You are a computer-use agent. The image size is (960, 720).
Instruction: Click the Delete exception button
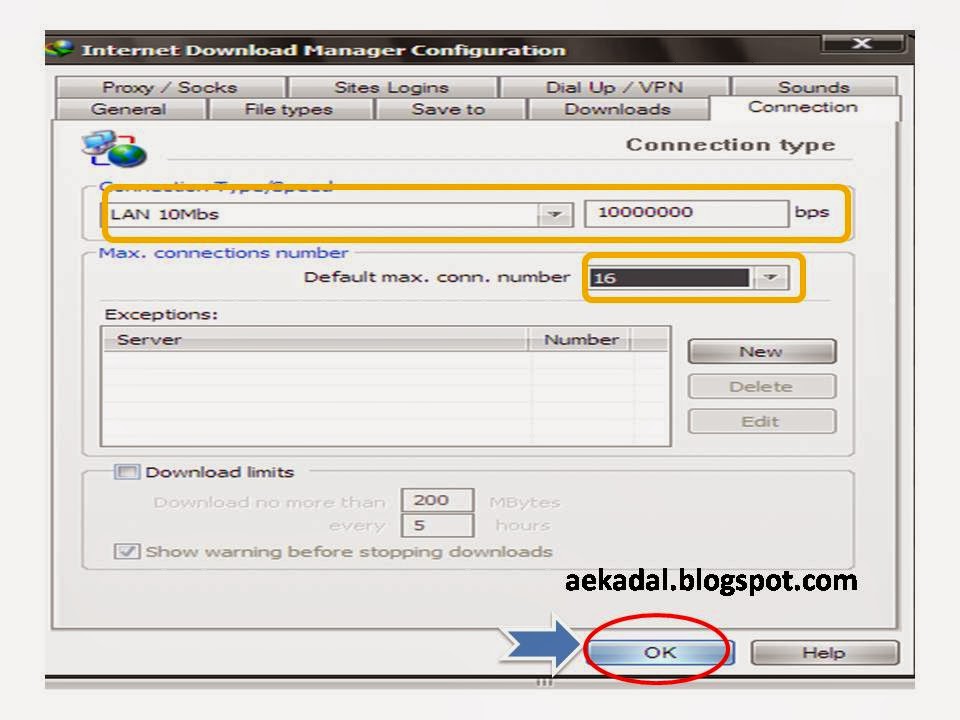pos(762,386)
